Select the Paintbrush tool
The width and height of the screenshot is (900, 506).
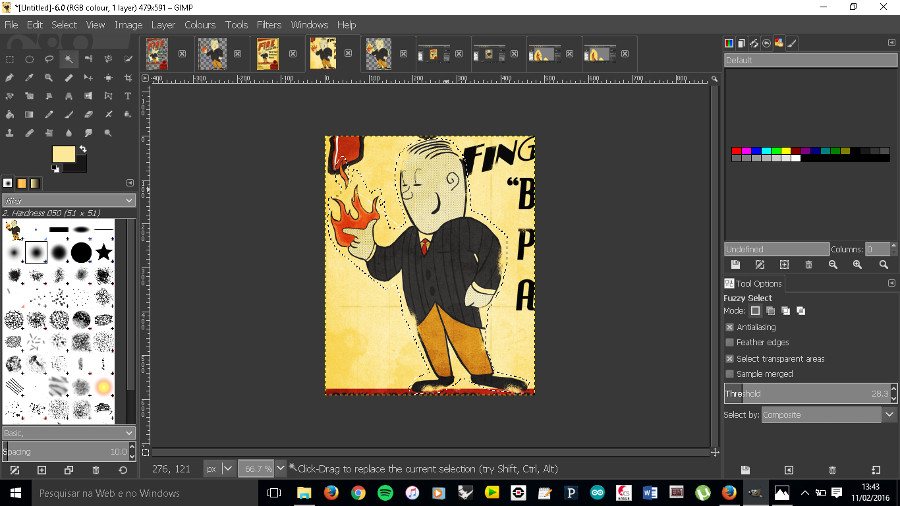(x=69, y=114)
